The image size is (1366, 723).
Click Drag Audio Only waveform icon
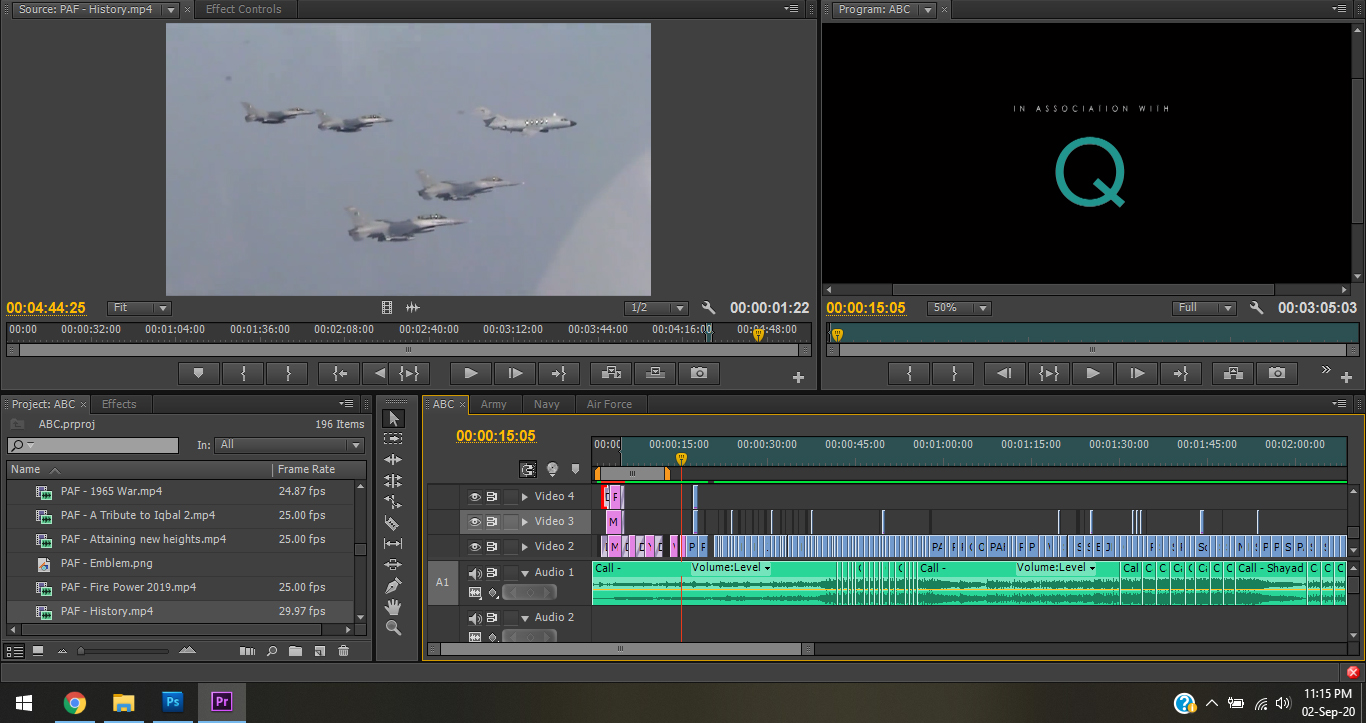[x=413, y=308]
